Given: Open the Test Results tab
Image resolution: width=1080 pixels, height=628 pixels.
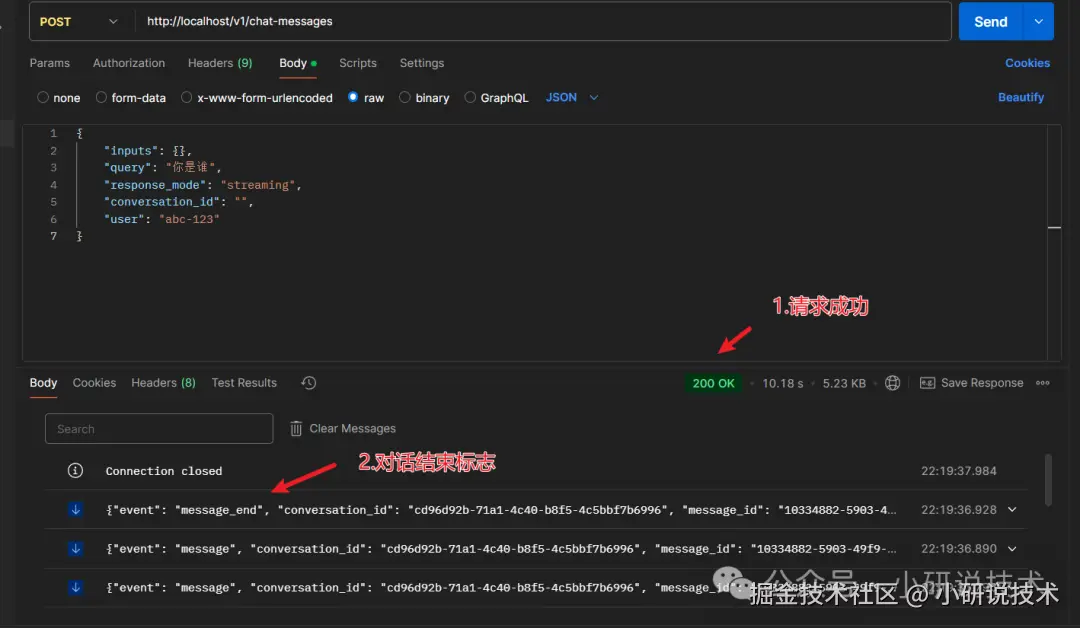Looking at the screenshot, I should (x=244, y=383).
